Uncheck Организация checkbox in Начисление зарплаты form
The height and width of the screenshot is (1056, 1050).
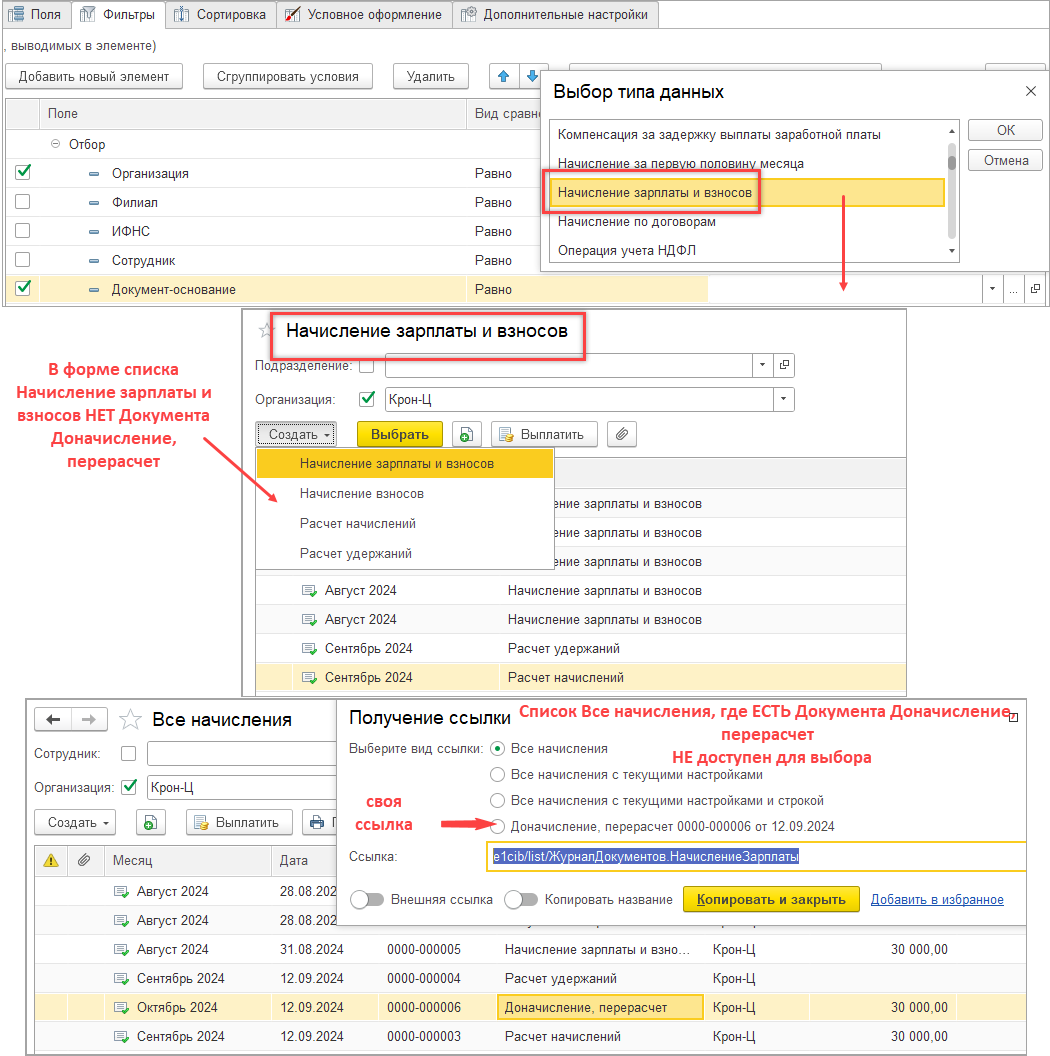pyautogui.click(x=367, y=399)
